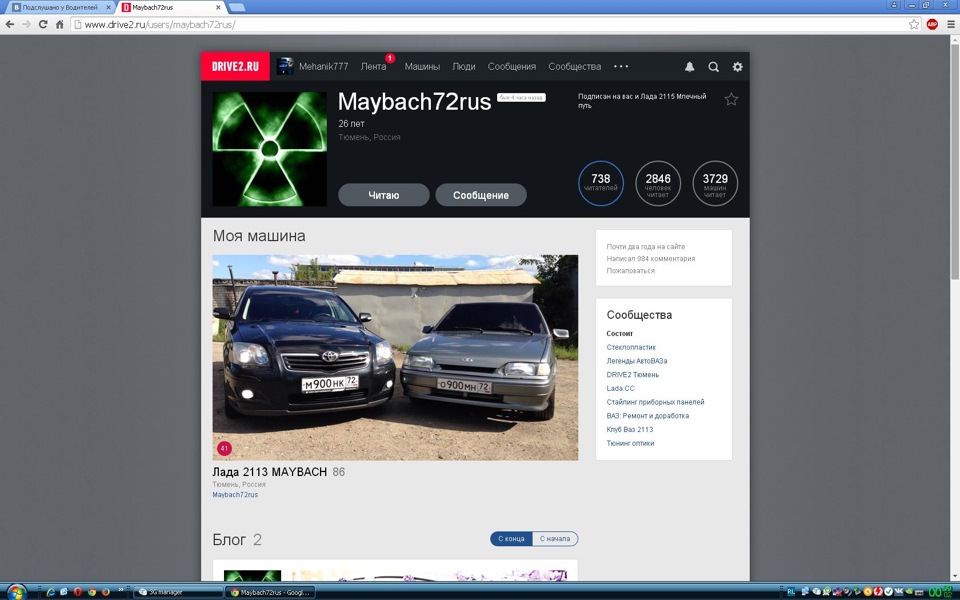Image resolution: width=960 pixels, height=600 pixels.
Task: Click the Сообщение button
Action: tap(481, 195)
